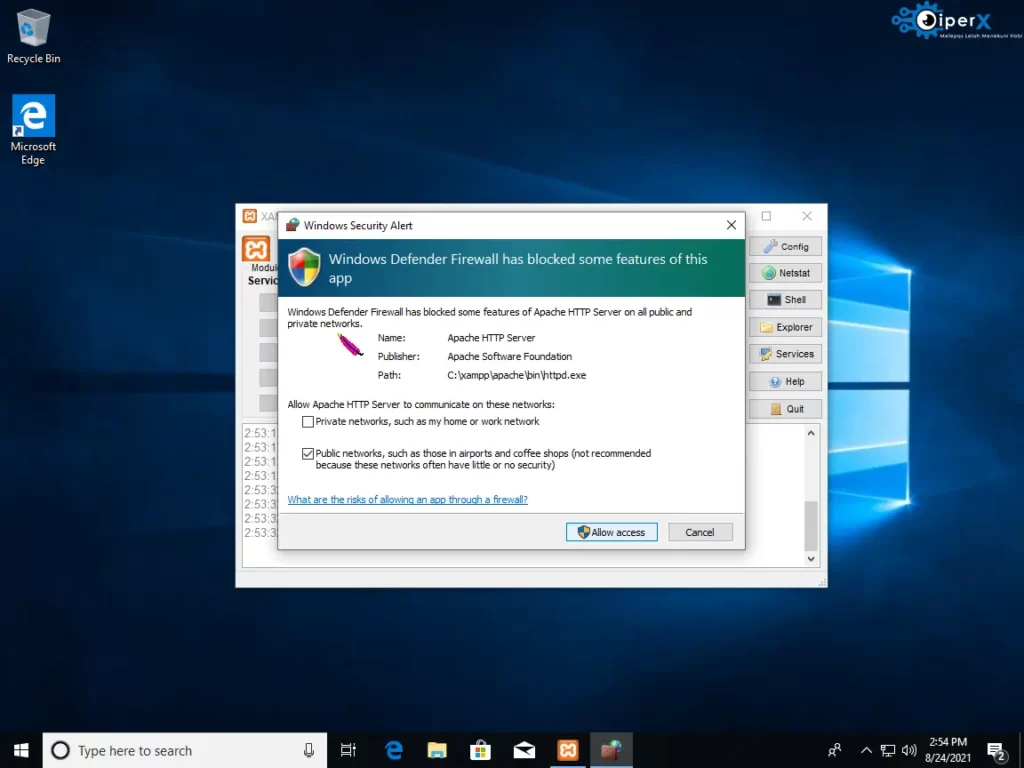Viewport: 1024px width, 768px height.
Task: Open firewall risks help link
Action: click(407, 499)
